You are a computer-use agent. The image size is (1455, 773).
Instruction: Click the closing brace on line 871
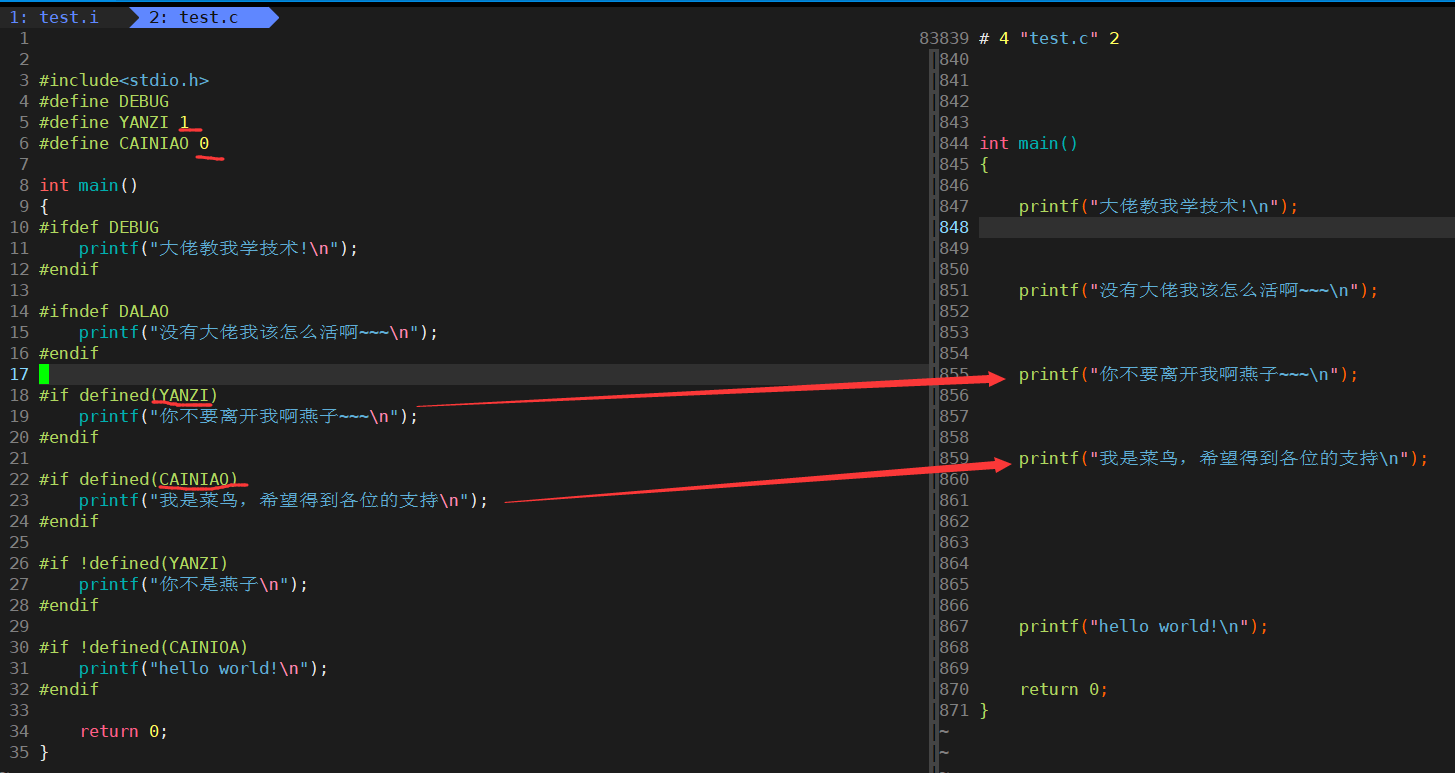[984, 710]
